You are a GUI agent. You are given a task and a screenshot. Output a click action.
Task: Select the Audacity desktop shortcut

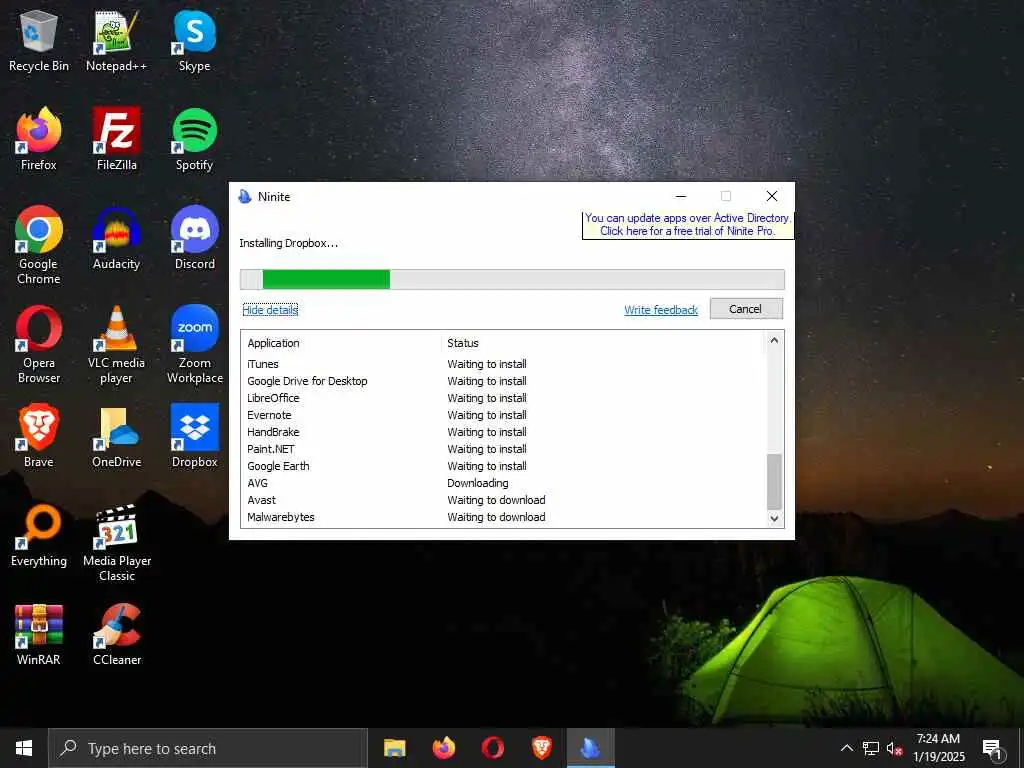click(116, 238)
